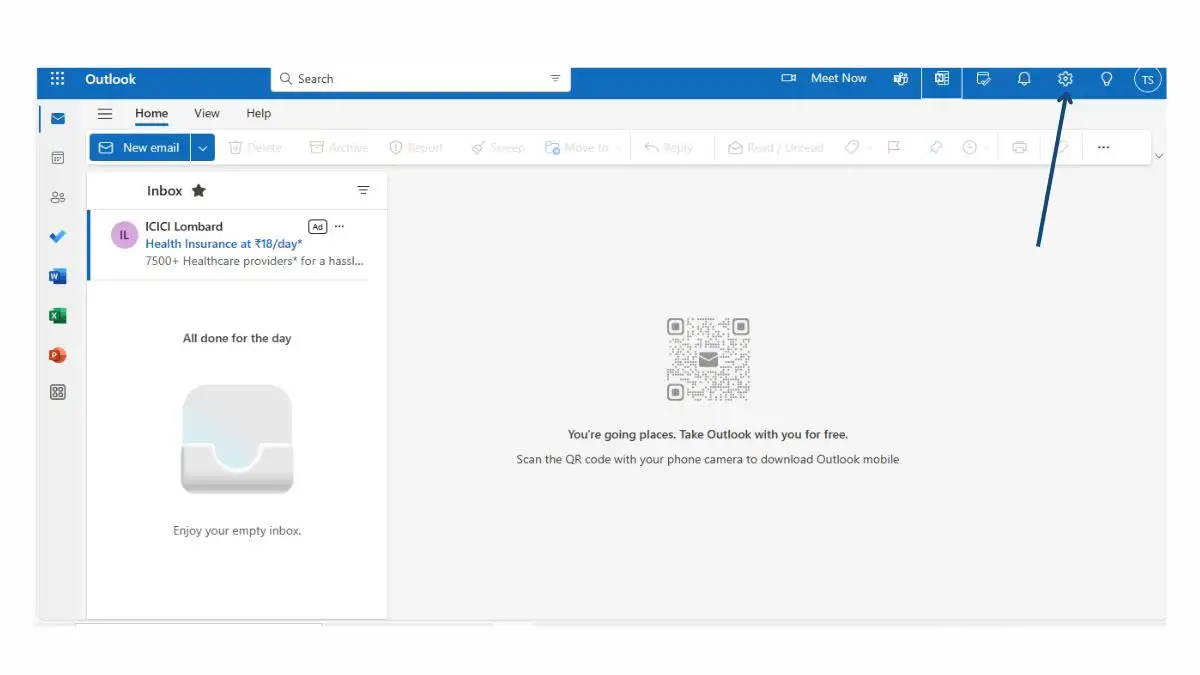The width and height of the screenshot is (1200, 675).
Task: Launch Word from the sidebar
Action: click(58, 276)
